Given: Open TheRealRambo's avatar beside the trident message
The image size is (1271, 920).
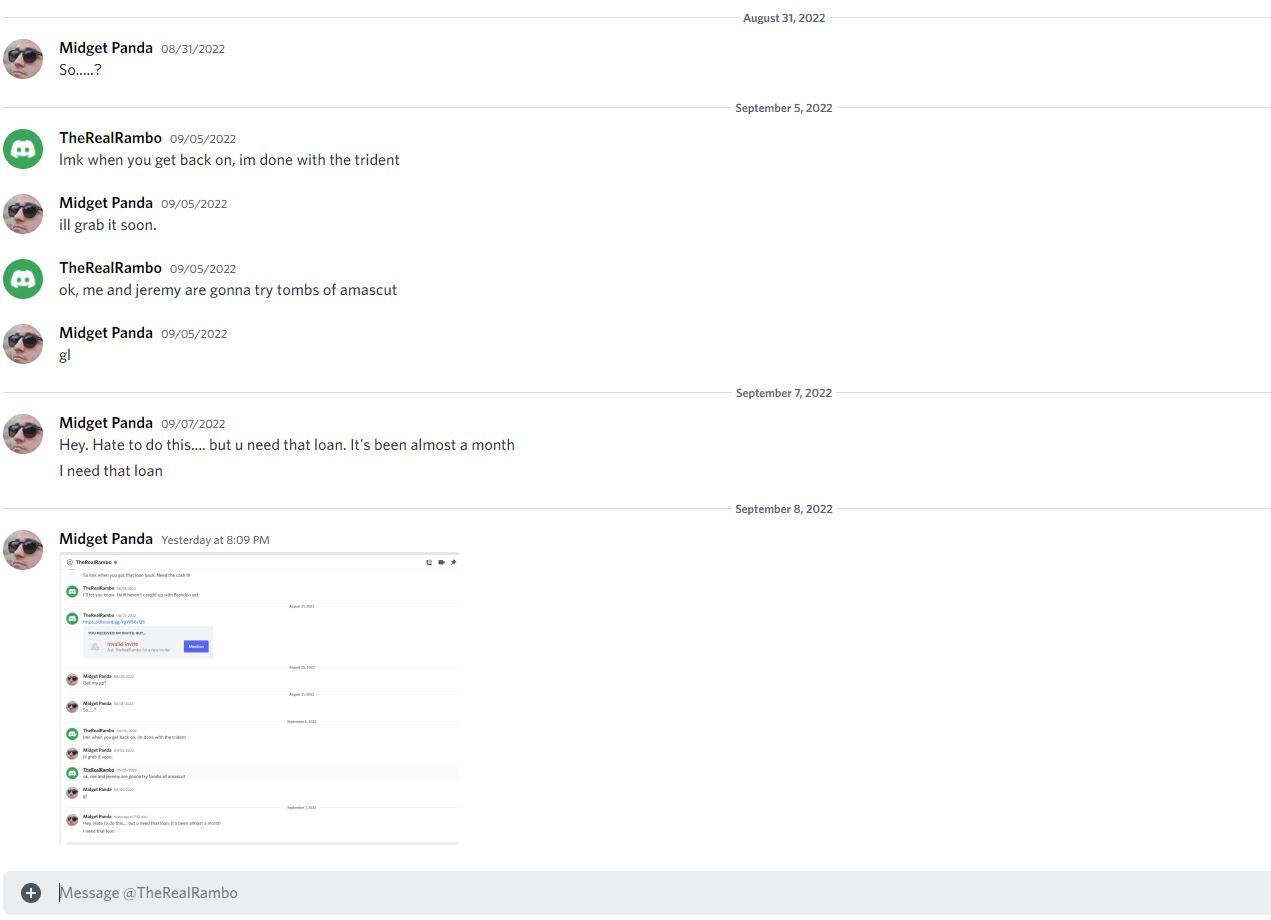Looking at the screenshot, I should click(23, 149).
